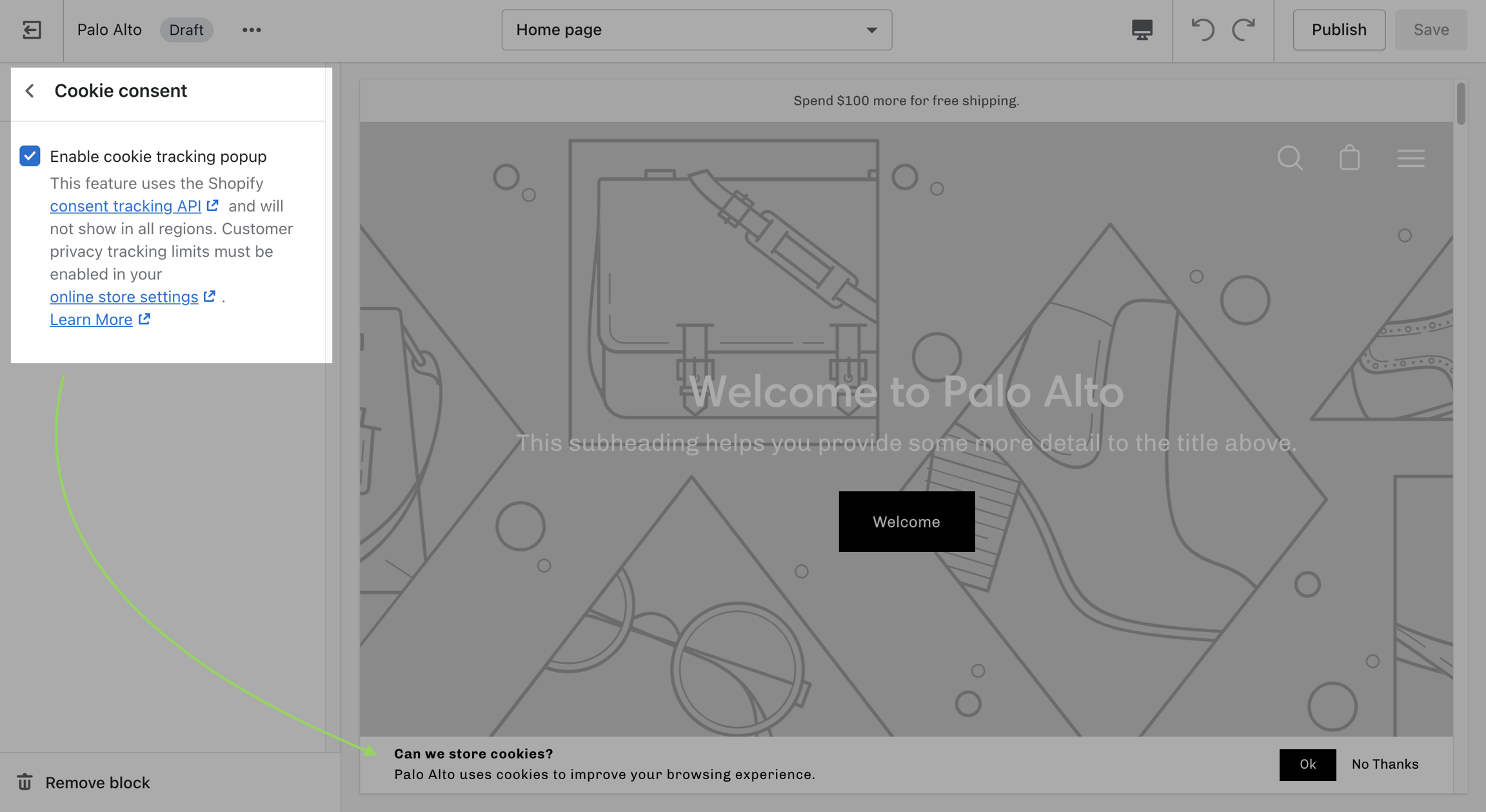Open the shopping bag cart icon
1486x812 pixels.
tap(1349, 158)
